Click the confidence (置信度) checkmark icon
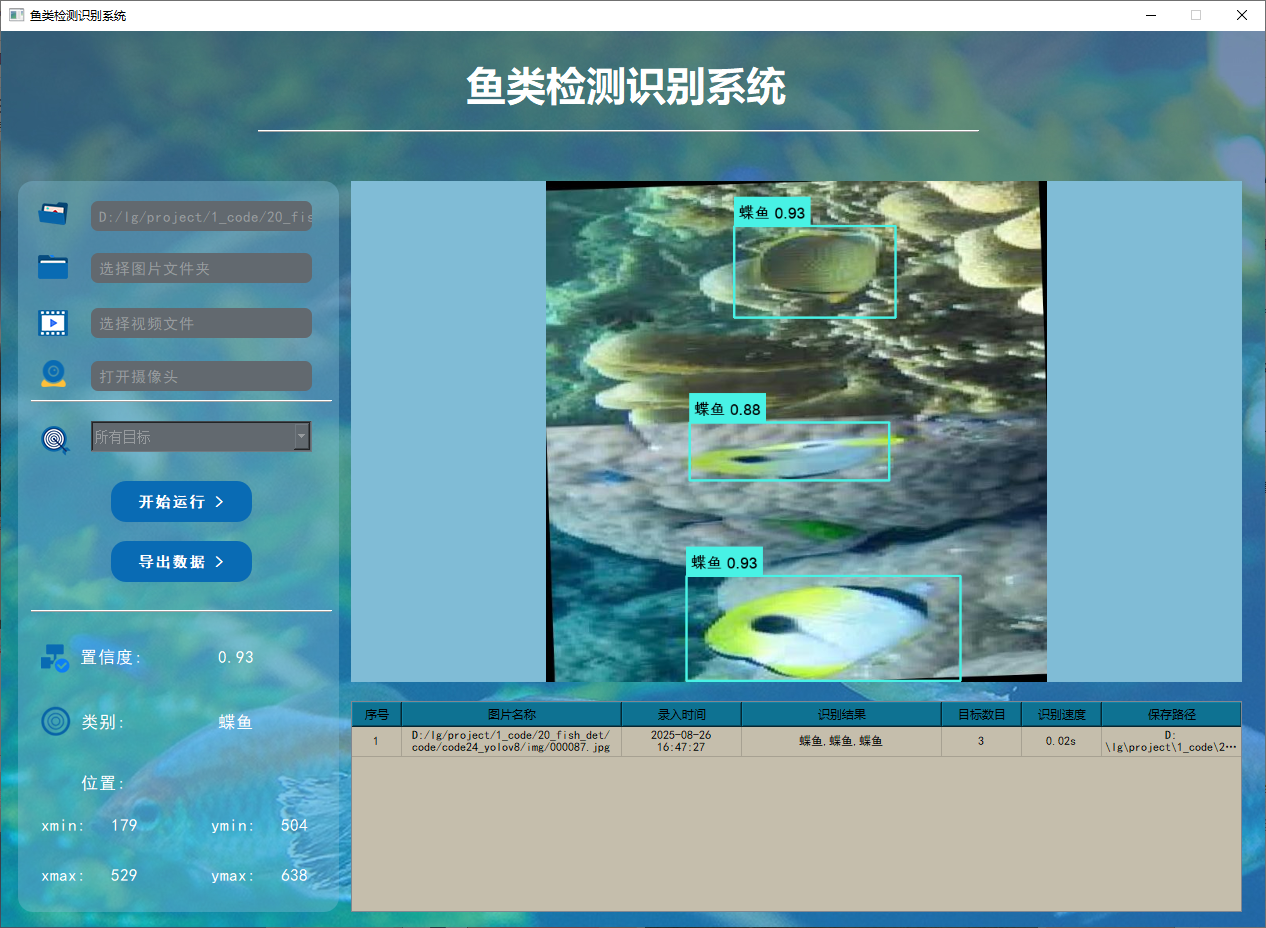This screenshot has width=1266, height=928. (55, 657)
